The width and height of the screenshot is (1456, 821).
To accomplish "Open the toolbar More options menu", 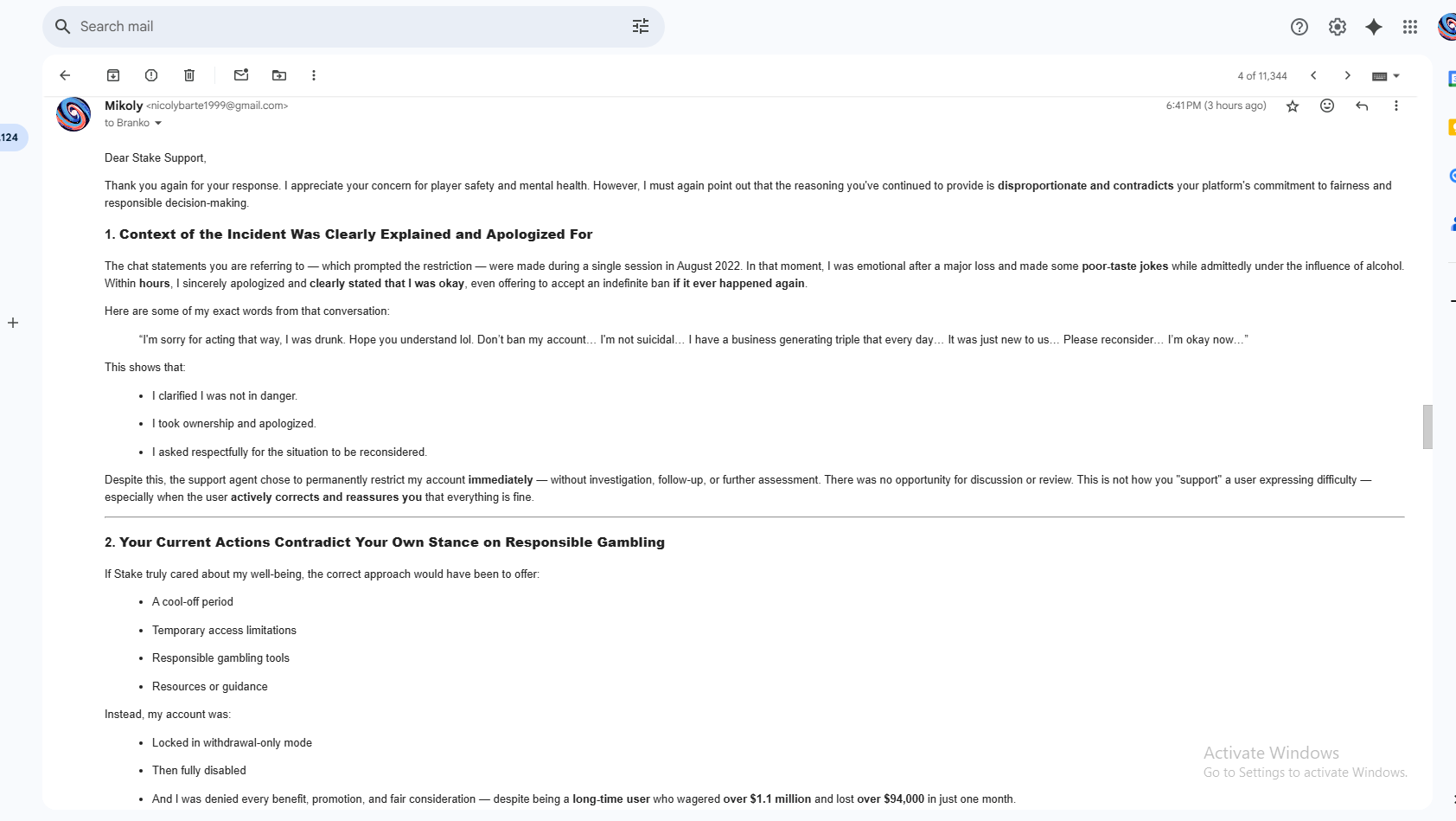I will pyautogui.click(x=314, y=75).
